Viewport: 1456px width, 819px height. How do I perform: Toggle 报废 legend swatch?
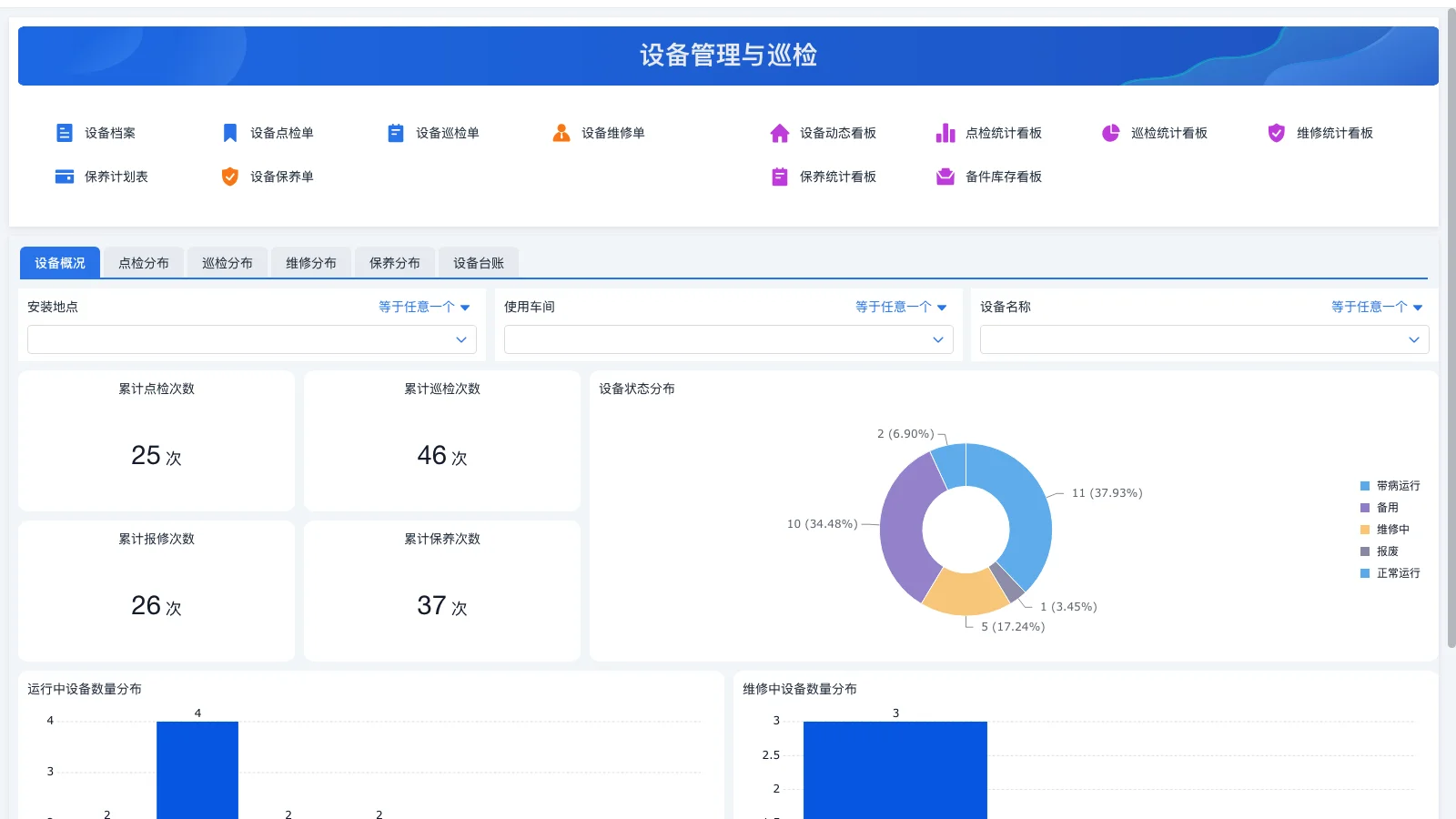point(1365,551)
